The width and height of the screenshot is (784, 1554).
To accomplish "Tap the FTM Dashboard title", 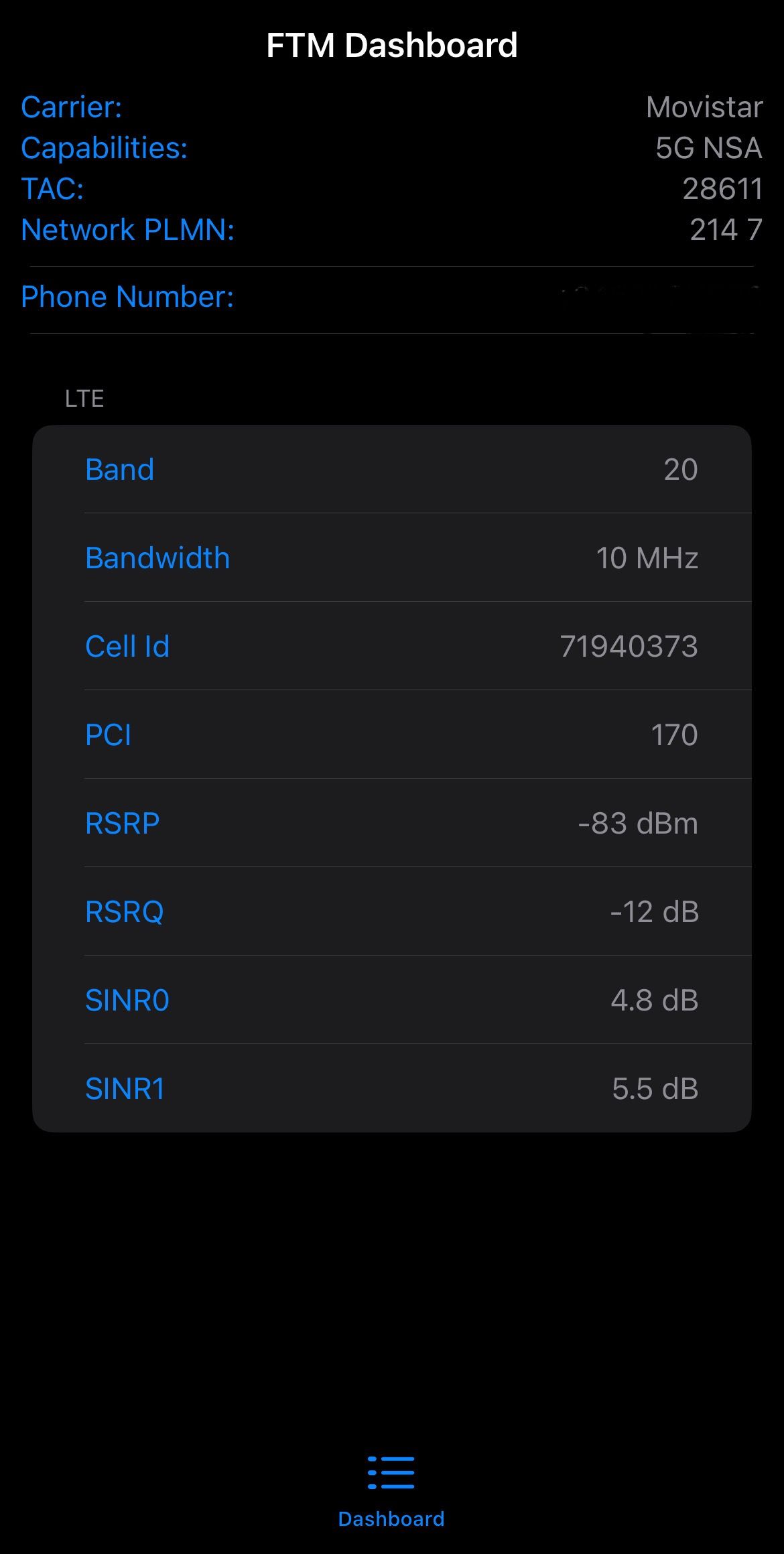I will (x=392, y=46).
